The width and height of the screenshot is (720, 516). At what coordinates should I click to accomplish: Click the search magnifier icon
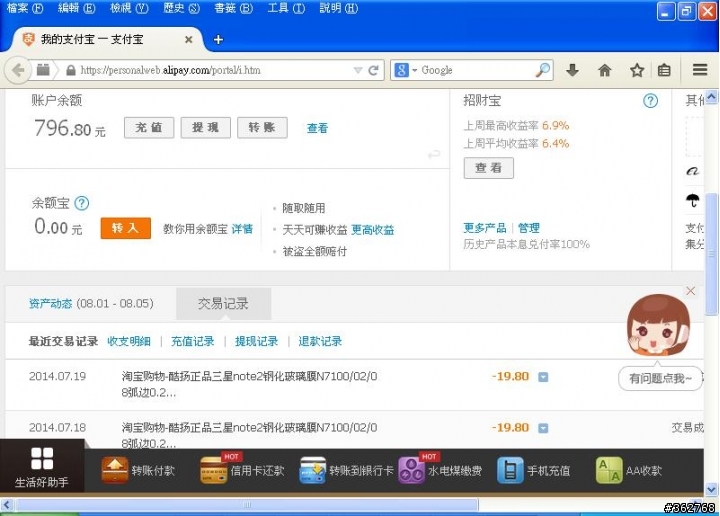543,70
